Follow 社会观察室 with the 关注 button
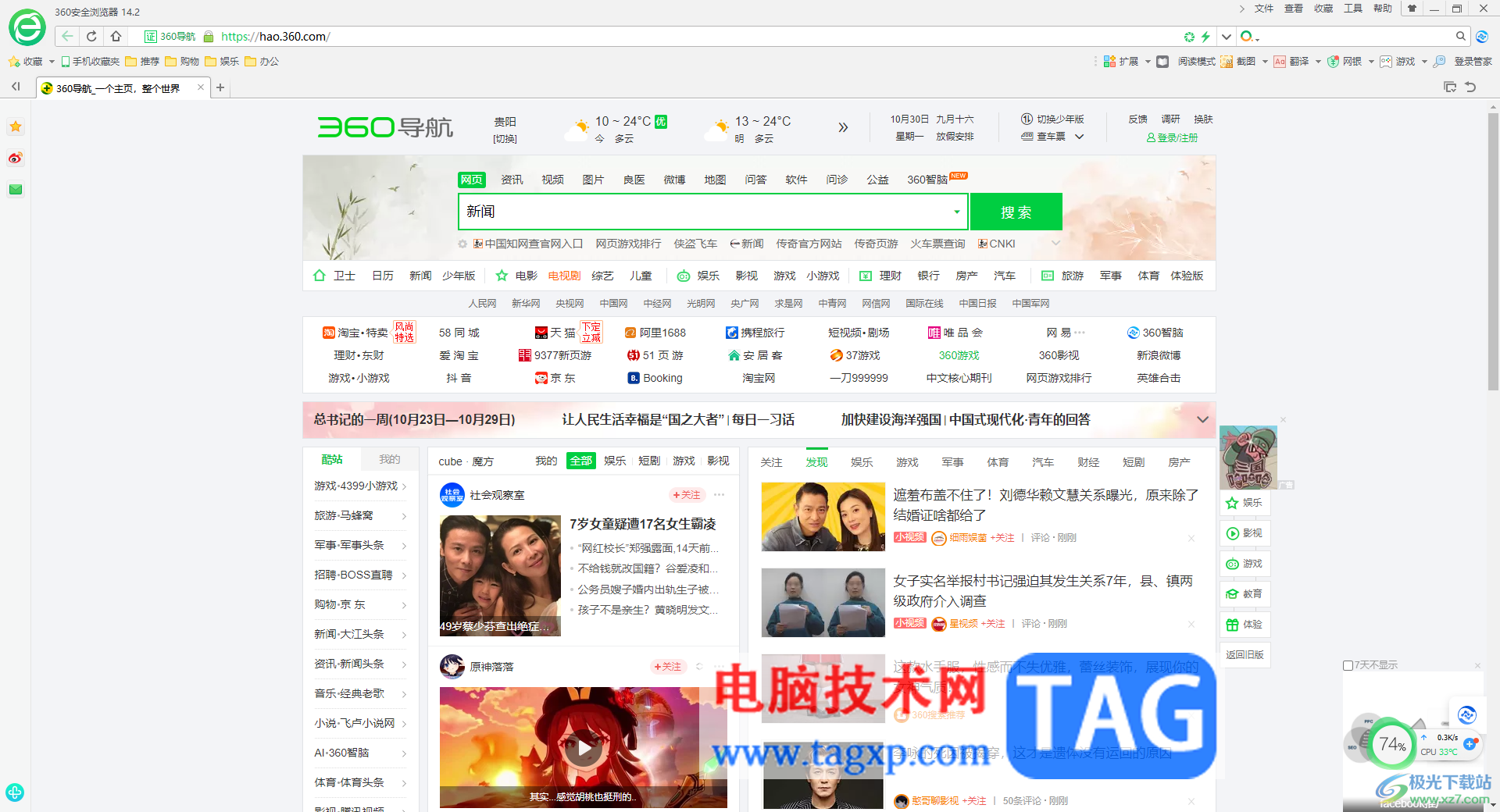The width and height of the screenshot is (1500, 812). (x=687, y=495)
